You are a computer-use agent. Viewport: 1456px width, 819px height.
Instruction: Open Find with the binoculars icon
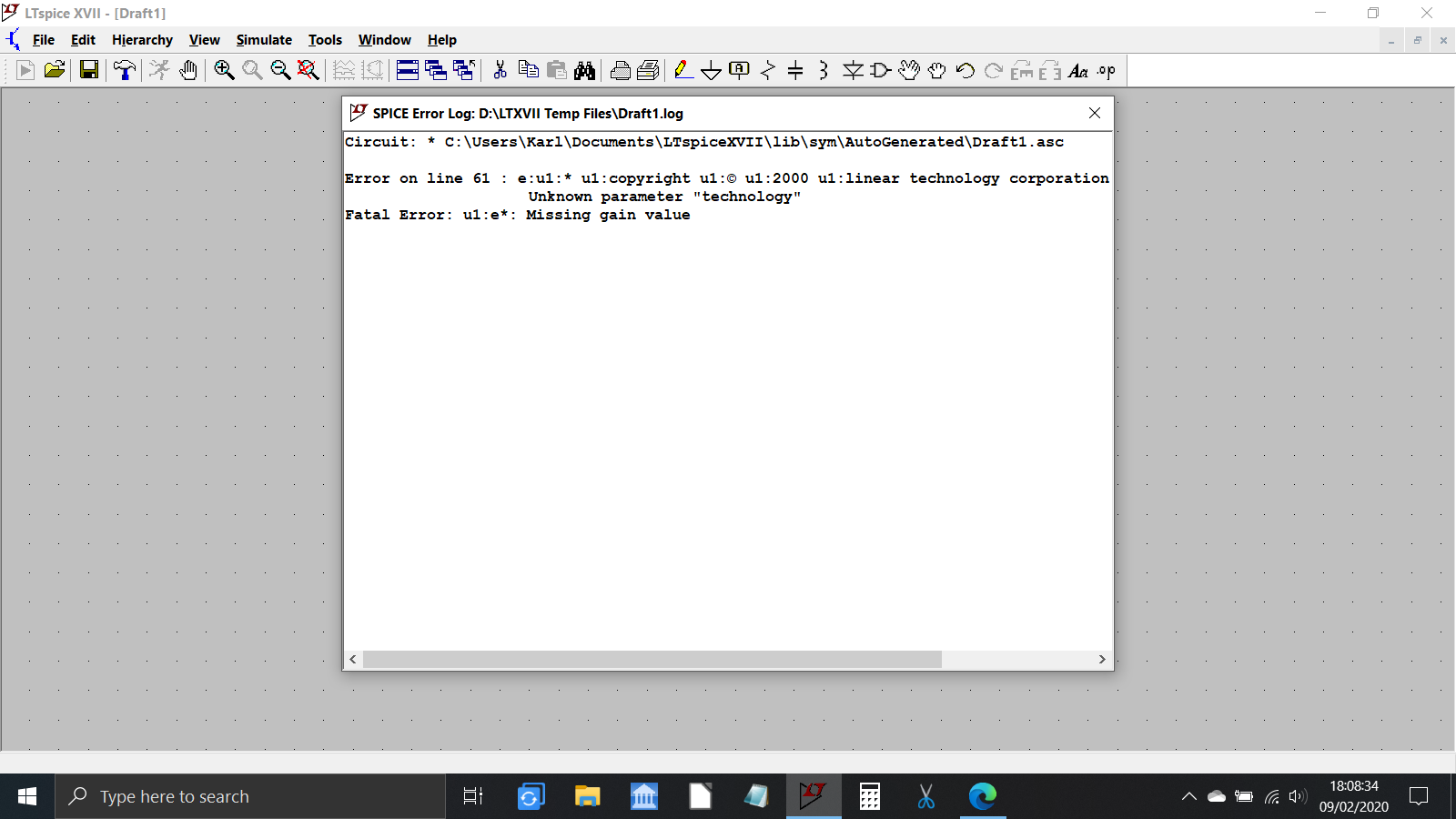[x=585, y=70]
